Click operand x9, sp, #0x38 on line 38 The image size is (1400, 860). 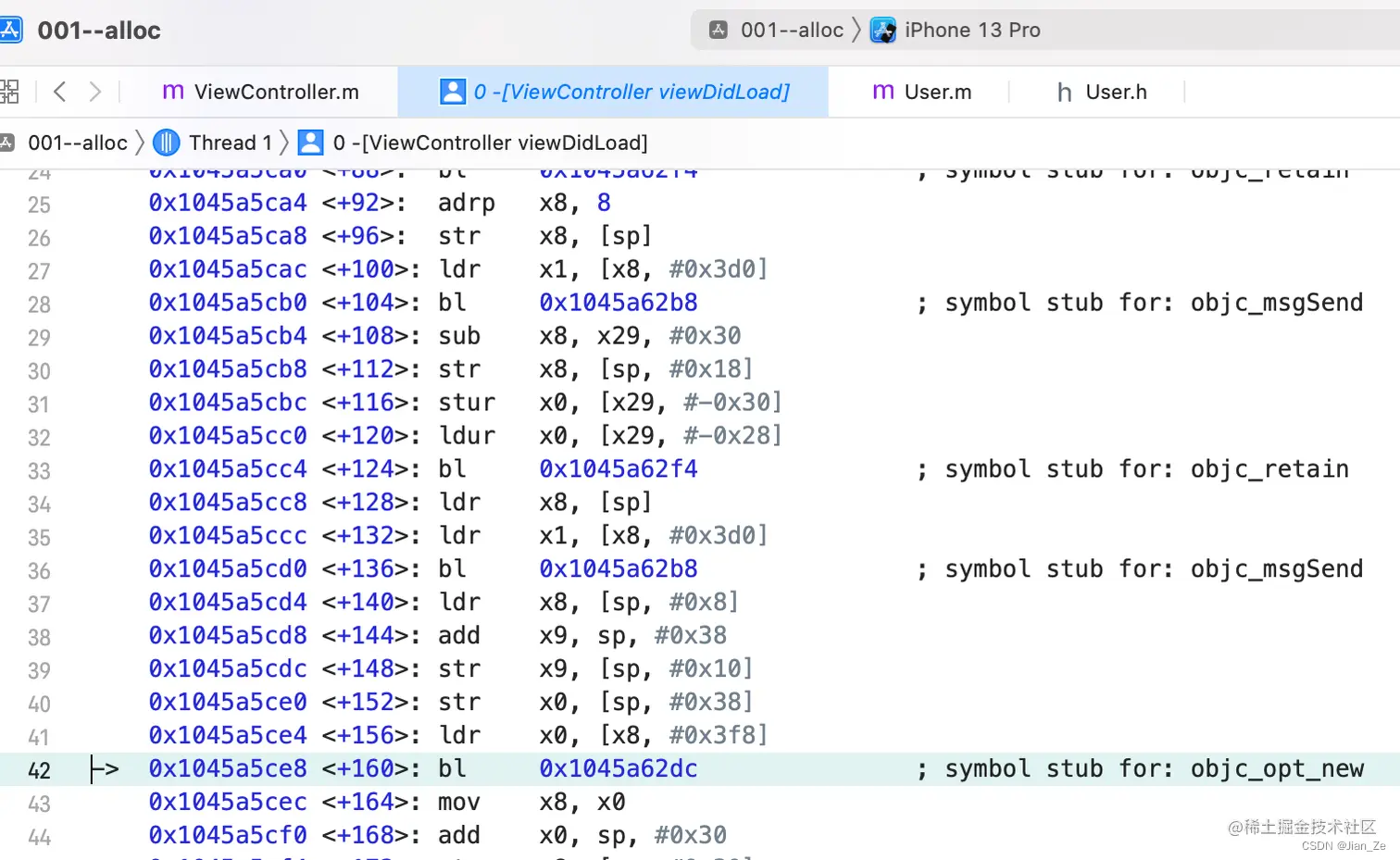633,635
